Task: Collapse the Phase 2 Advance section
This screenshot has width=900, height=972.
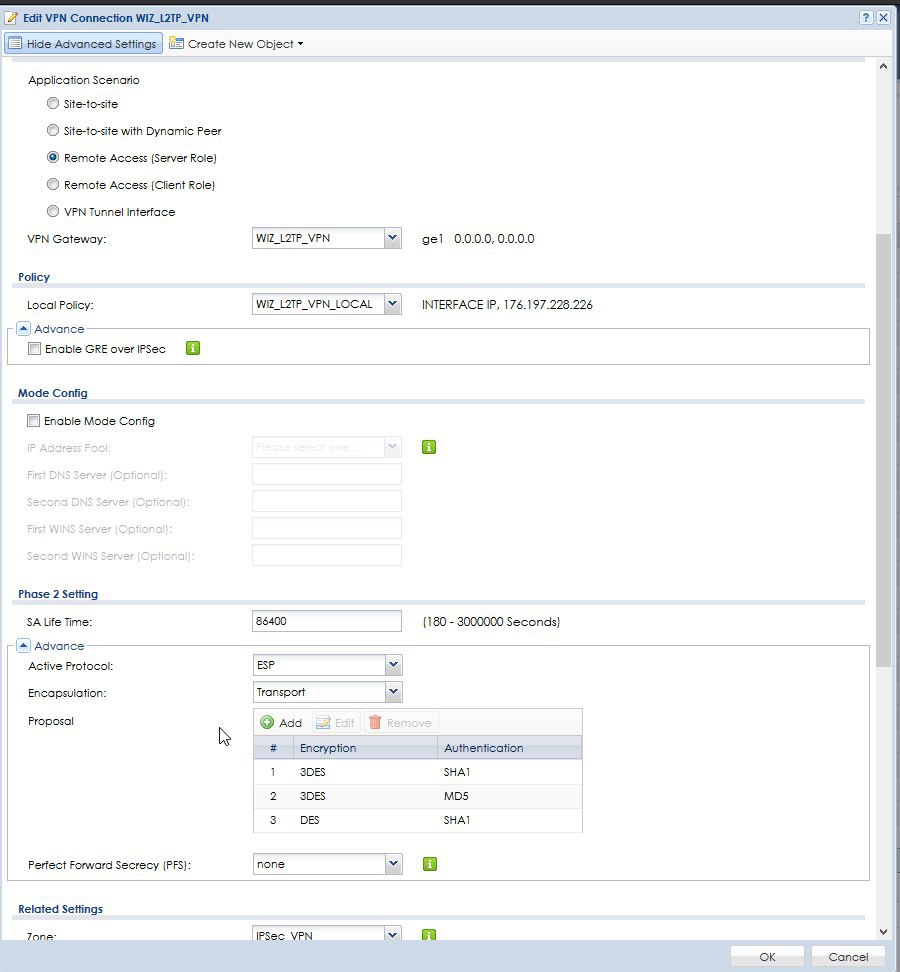Action: pyautogui.click(x=23, y=645)
